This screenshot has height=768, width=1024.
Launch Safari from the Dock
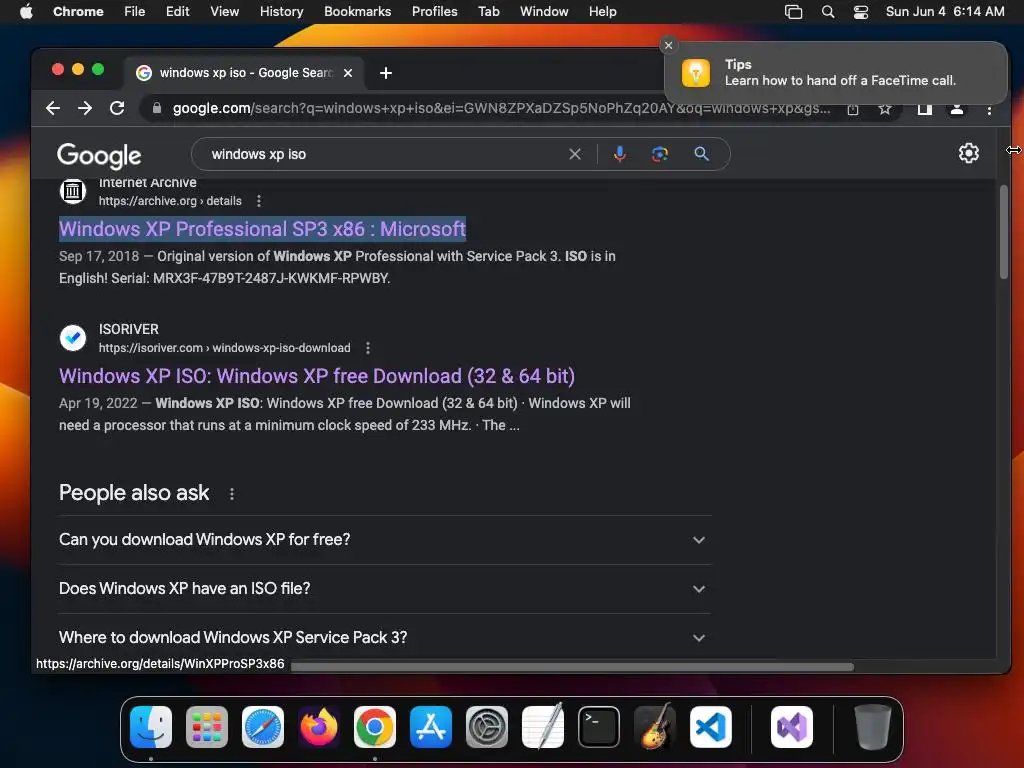click(x=263, y=727)
